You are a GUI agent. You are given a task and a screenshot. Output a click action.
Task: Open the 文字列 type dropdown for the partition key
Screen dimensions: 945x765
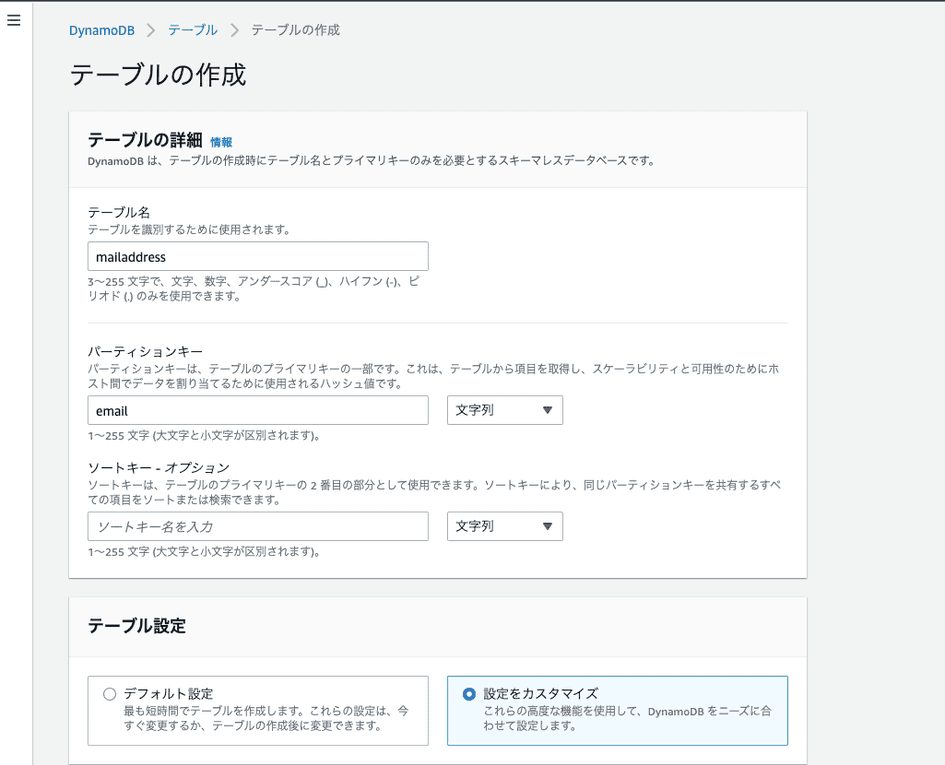coord(505,410)
